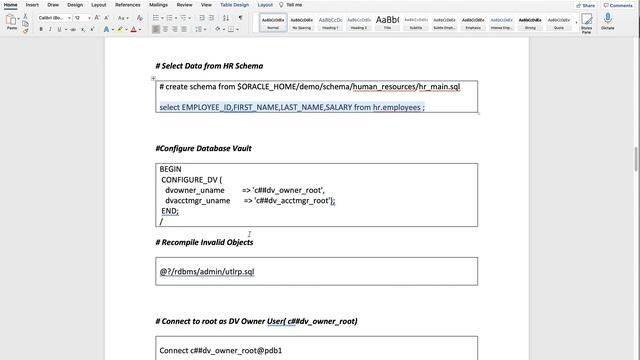The image size is (640, 360).
Task: Decrease font size with smaller A icon
Action: coord(107,18)
